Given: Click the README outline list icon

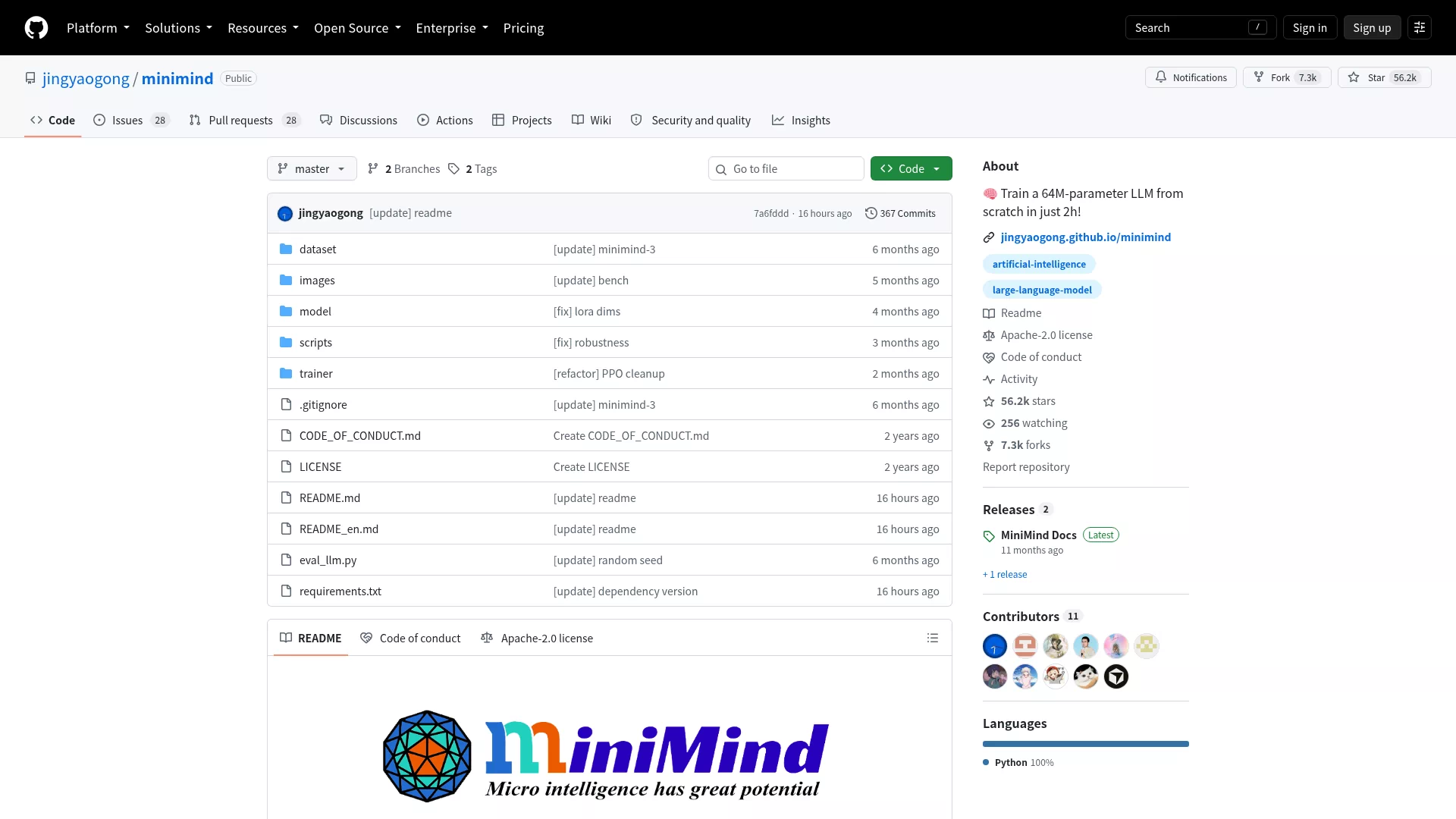Looking at the screenshot, I should 933,639.
